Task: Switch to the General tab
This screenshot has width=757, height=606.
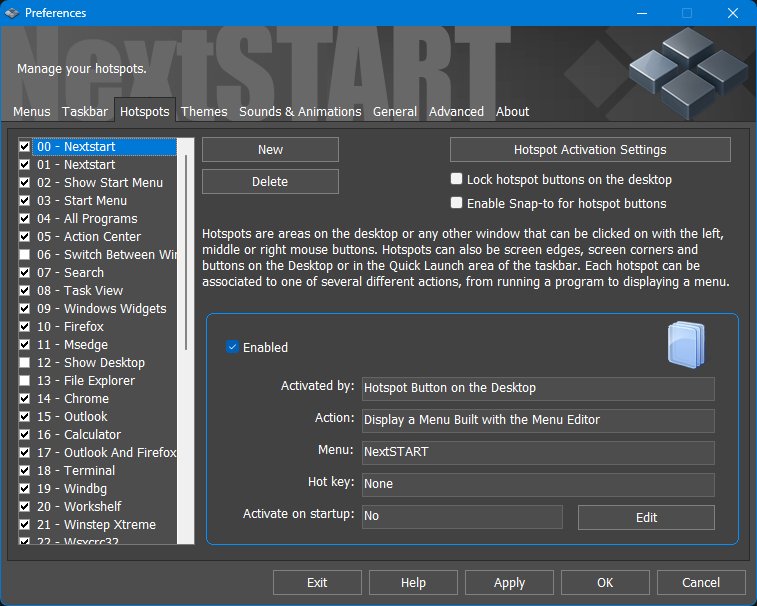Action: click(x=395, y=112)
